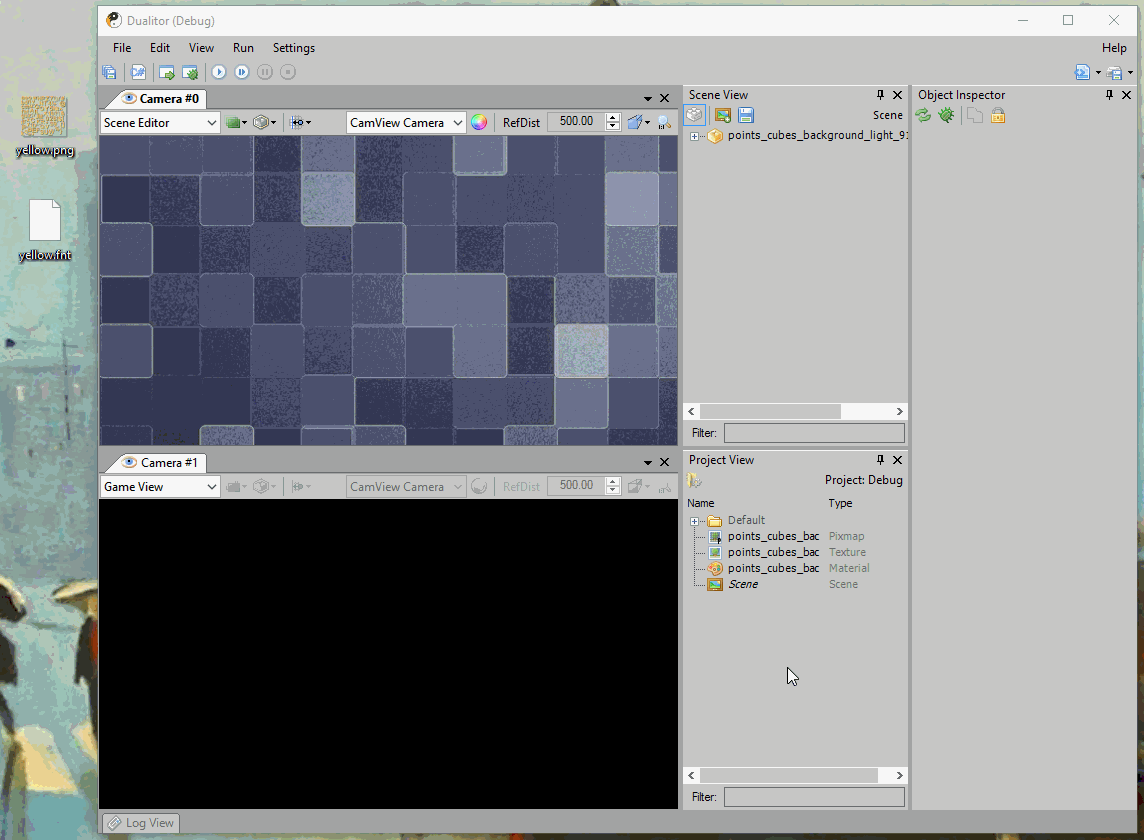Click the Scene View filter field
Screen dimensions: 1144x840
point(814,433)
